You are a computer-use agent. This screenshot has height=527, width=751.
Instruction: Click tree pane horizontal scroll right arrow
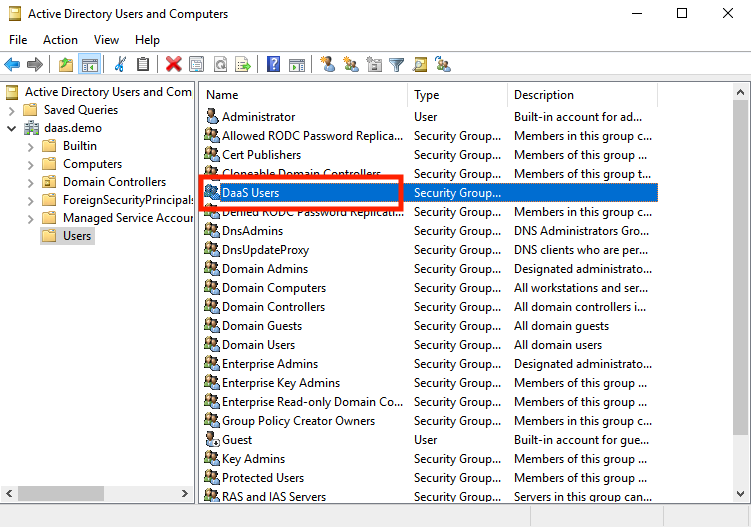coord(184,493)
